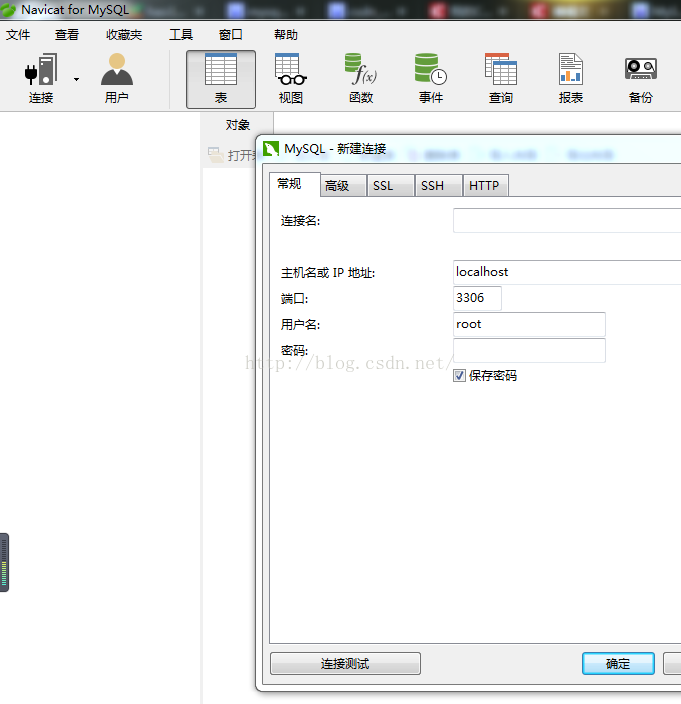Click the 连接测试 button

coord(345,664)
